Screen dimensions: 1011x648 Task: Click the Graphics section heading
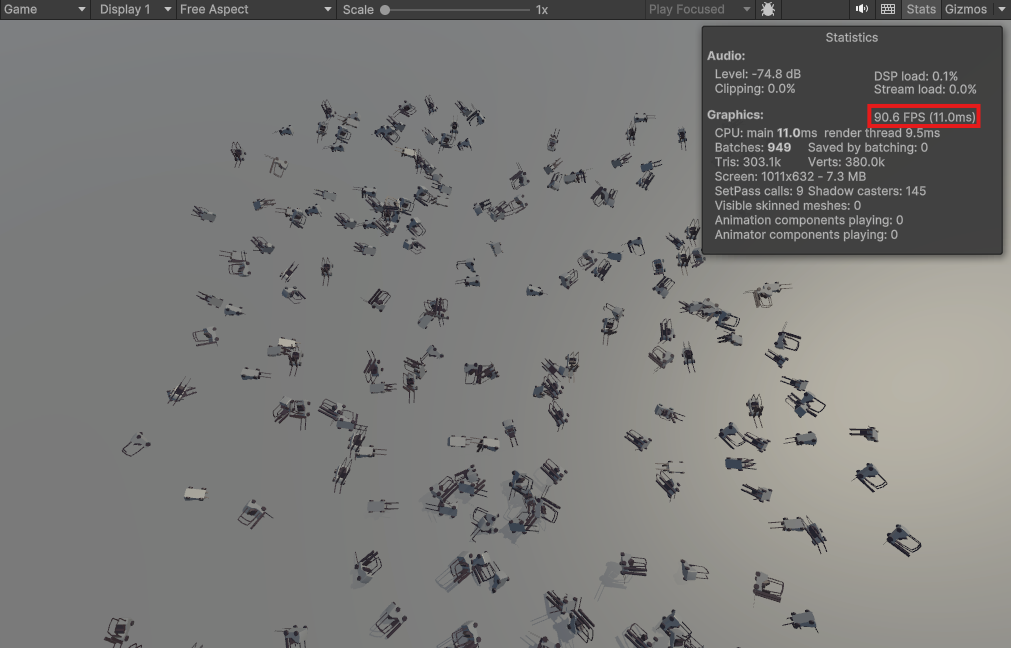[735, 115]
